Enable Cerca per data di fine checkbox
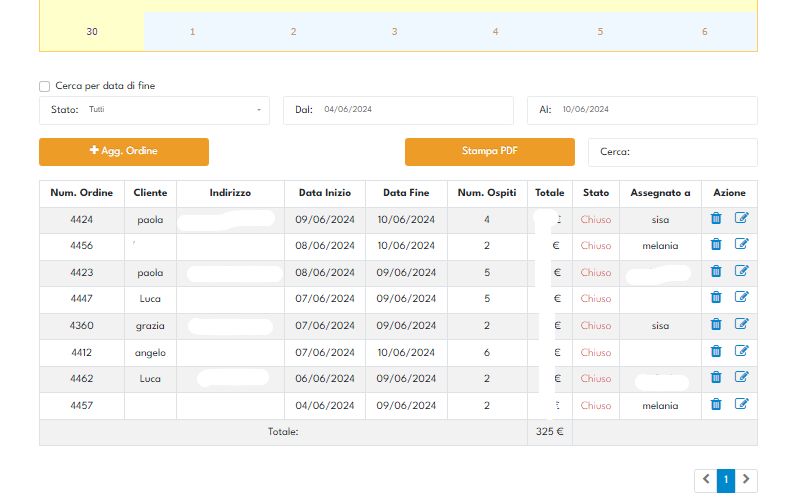The image size is (800, 500). click(44, 86)
